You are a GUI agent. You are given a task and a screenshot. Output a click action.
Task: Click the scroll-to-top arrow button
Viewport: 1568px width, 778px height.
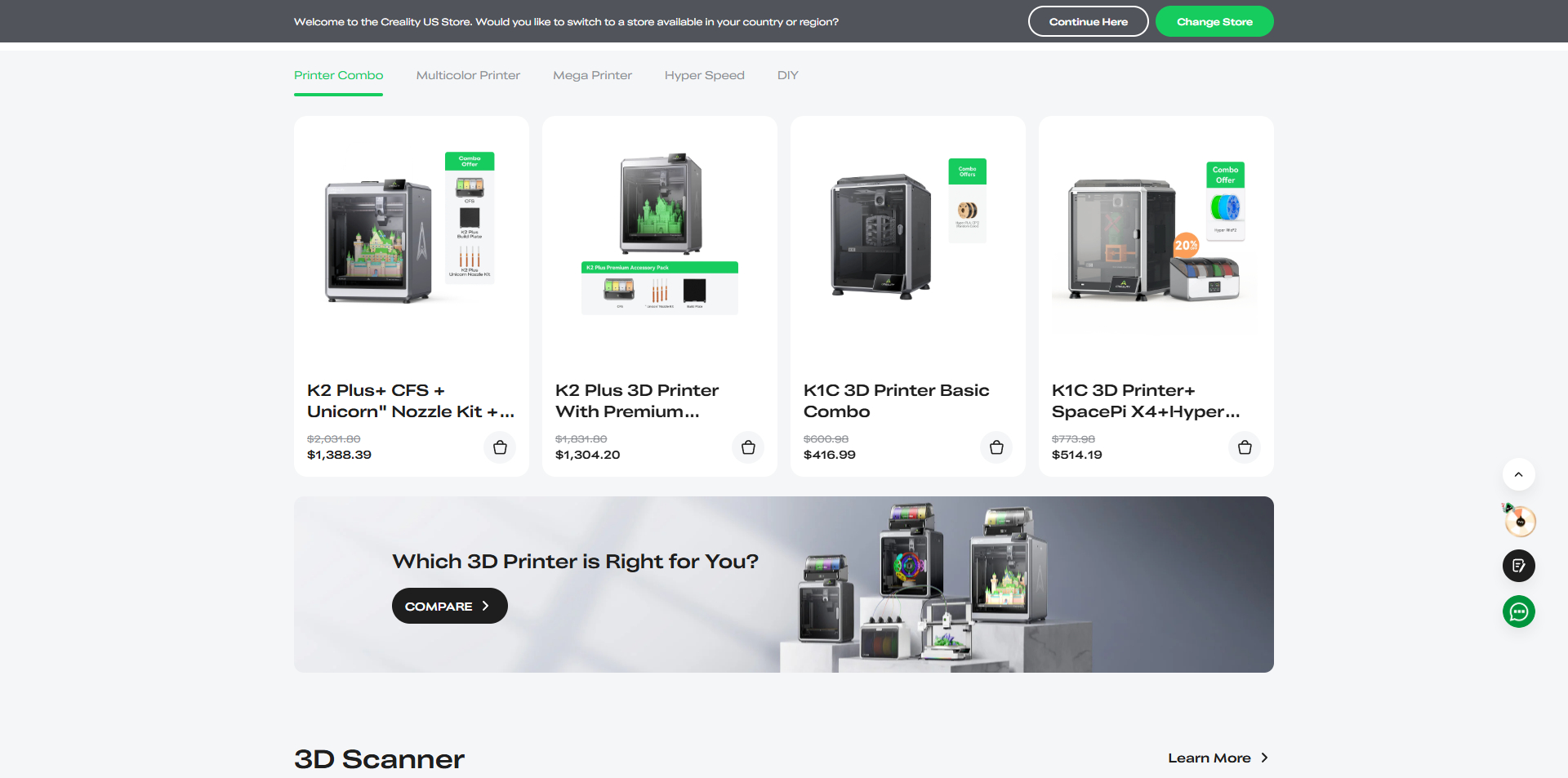tap(1519, 474)
